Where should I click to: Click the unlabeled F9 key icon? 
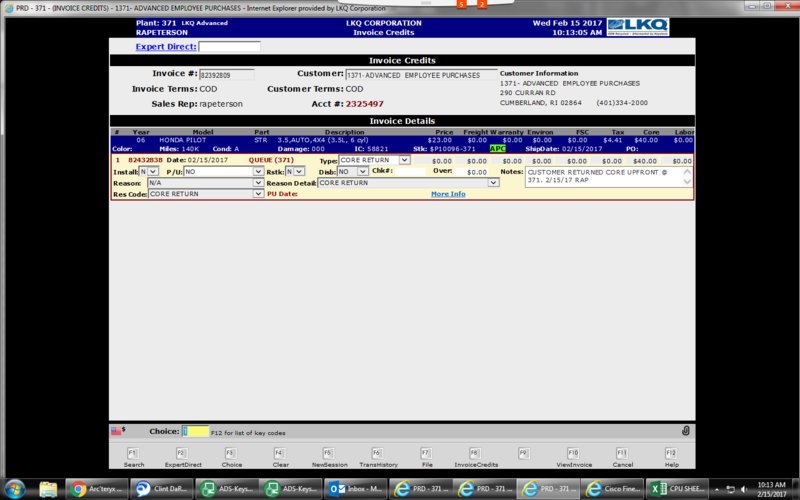(x=524, y=453)
